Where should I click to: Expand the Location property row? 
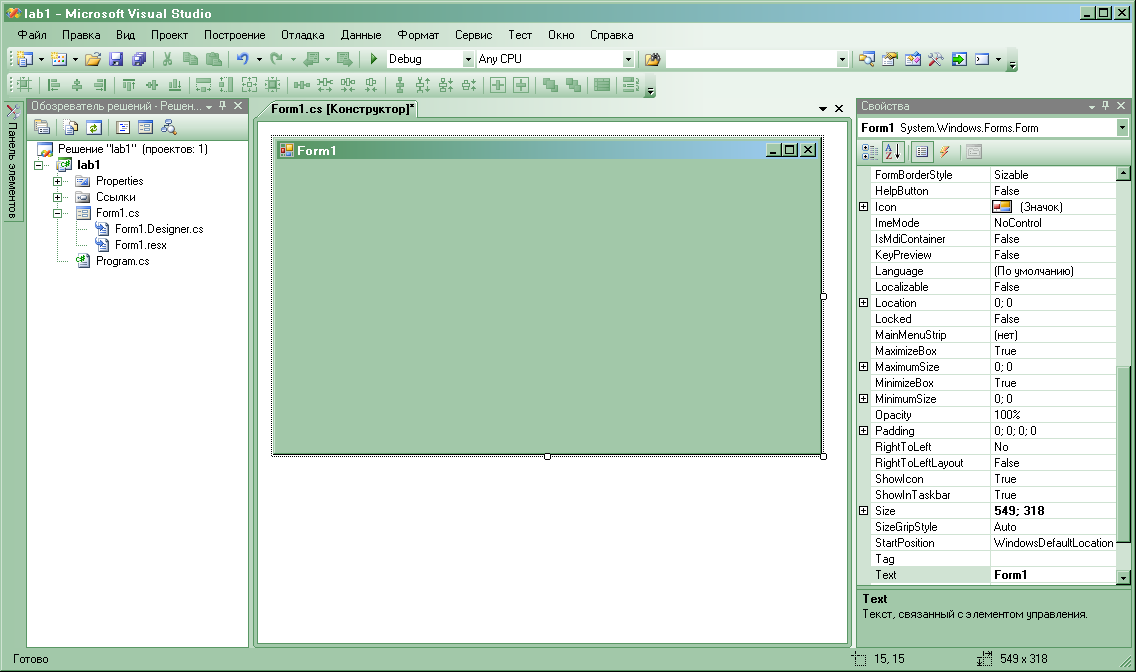click(864, 303)
